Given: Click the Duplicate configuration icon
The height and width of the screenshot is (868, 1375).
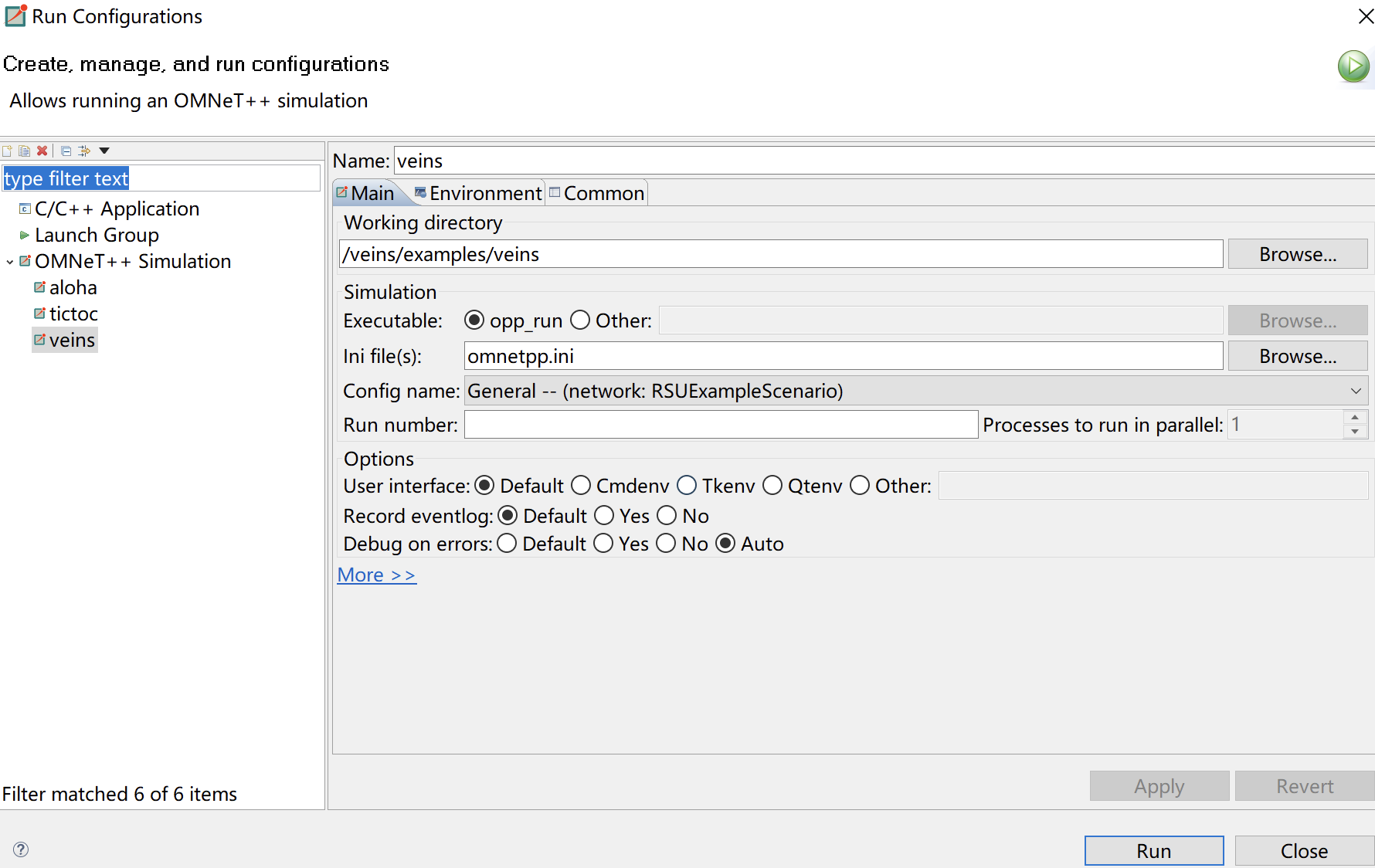Looking at the screenshot, I should pos(24,151).
